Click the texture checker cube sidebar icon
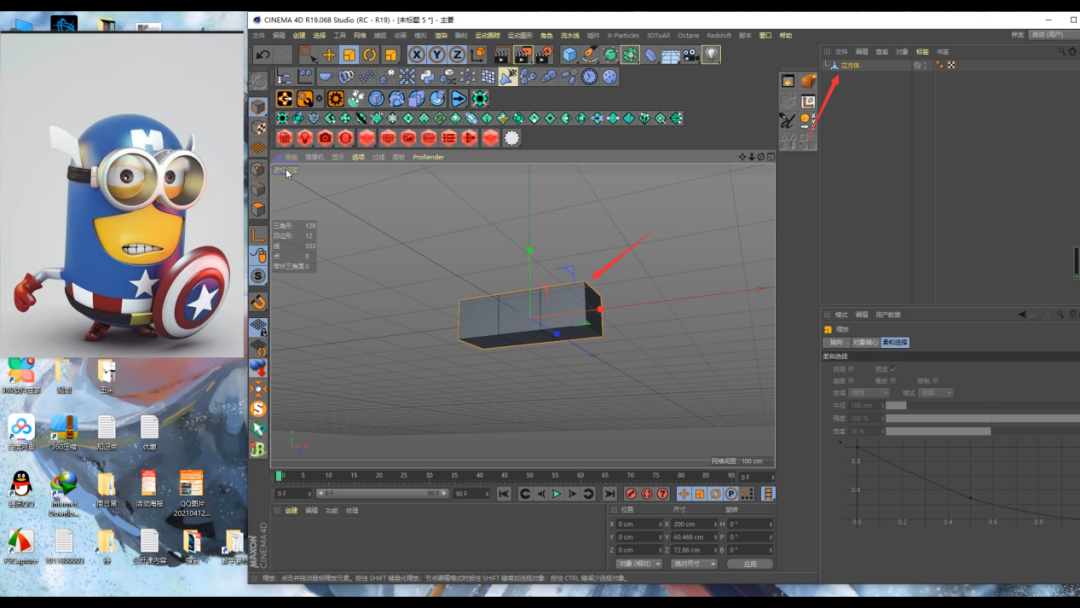Viewport: 1080px width, 608px height. click(258, 127)
